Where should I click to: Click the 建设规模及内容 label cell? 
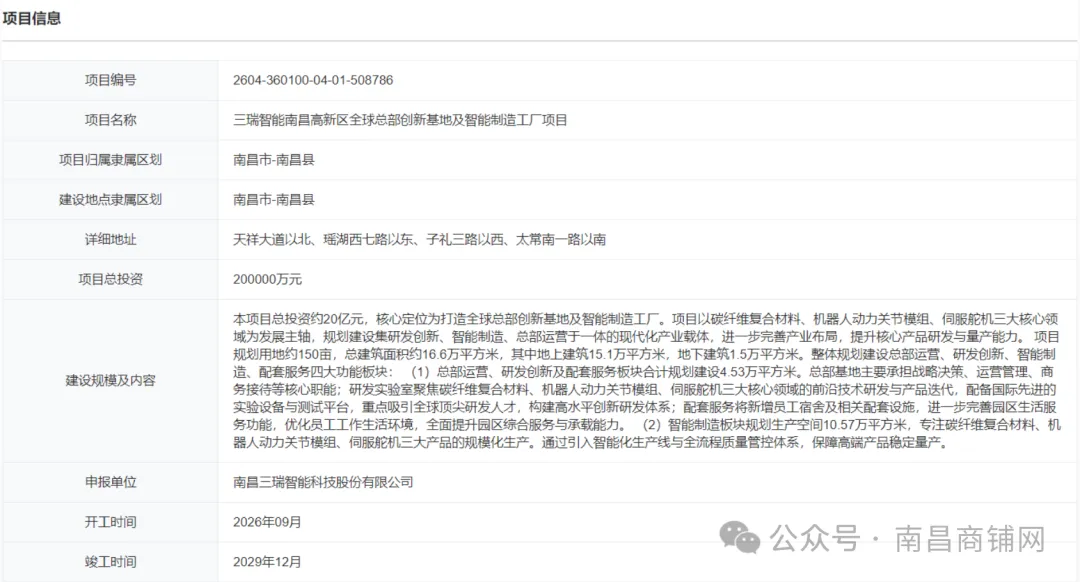point(110,380)
